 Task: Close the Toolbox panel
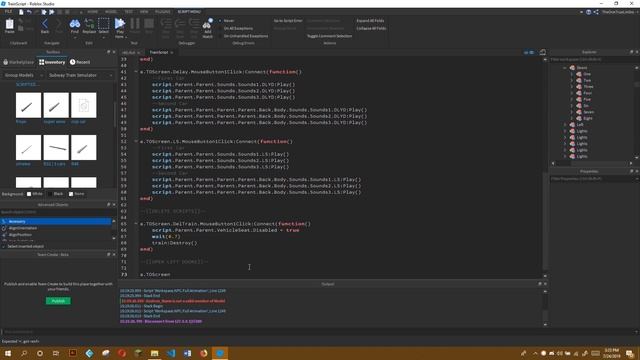point(114,52)
